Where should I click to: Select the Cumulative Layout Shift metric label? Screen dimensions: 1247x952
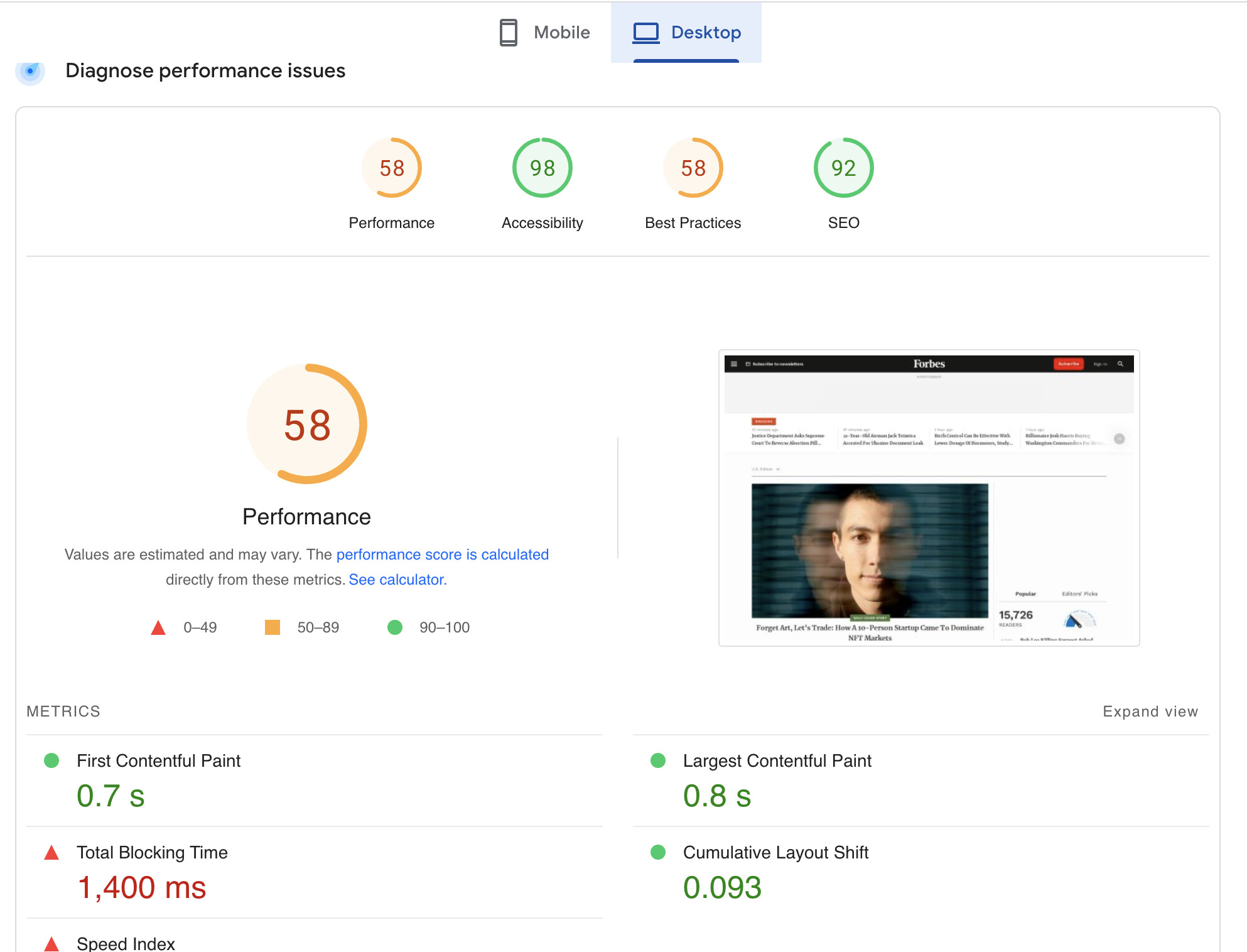tap(776, 852)
